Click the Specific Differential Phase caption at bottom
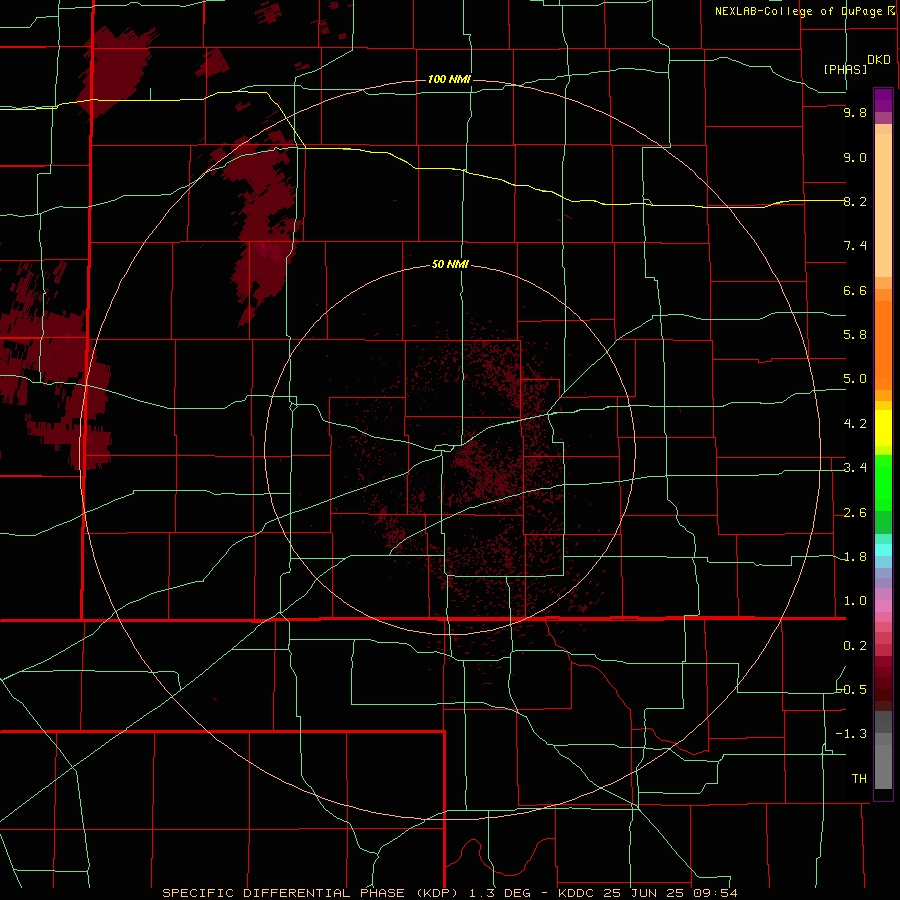The image size is (900, 900). click(449, 893)
